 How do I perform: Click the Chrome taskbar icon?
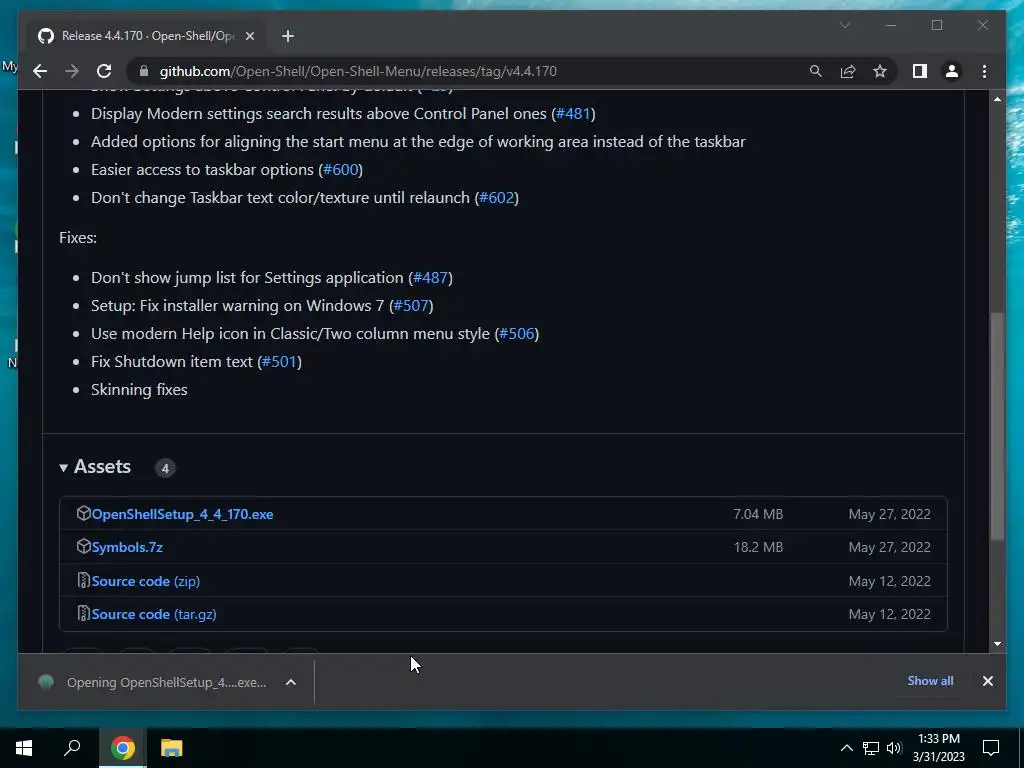(122, 748)
